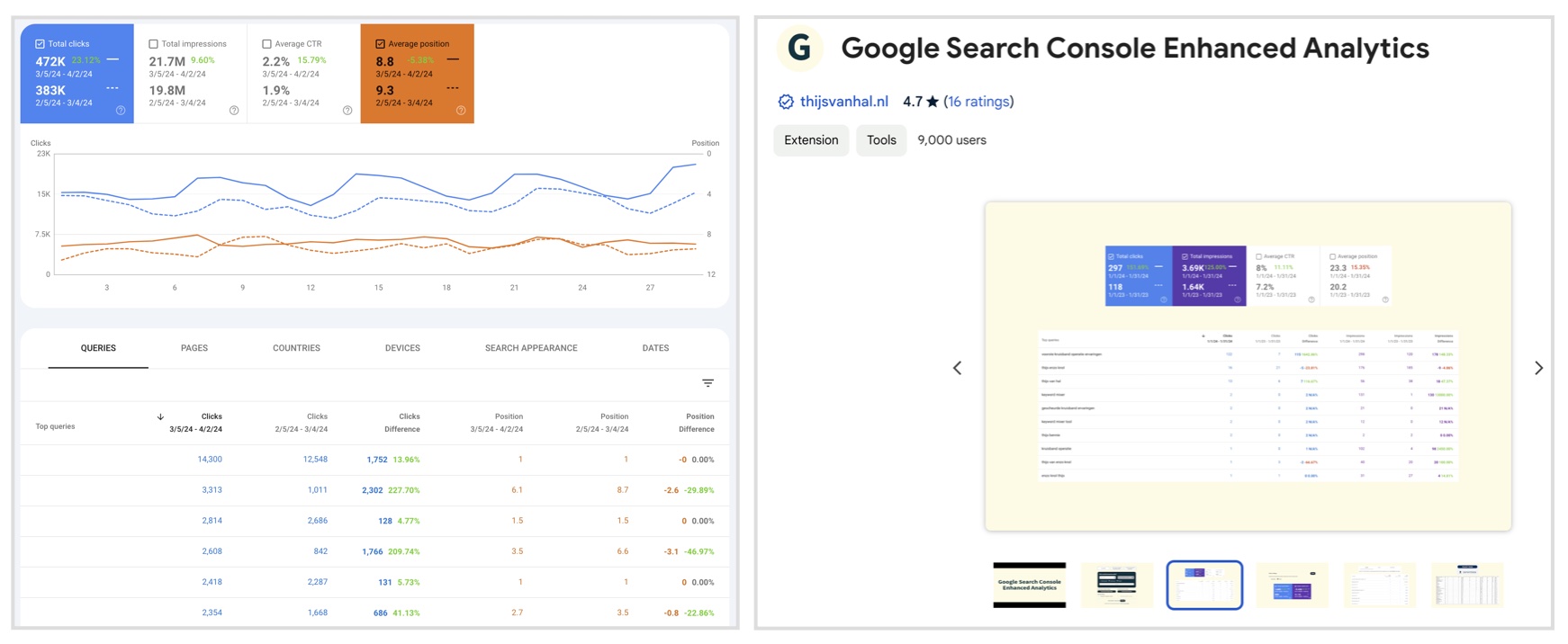Click the help icon in Total impressions card
Image resolution: width=1568 pixels, height=644 pixels.
coord(234,111)
